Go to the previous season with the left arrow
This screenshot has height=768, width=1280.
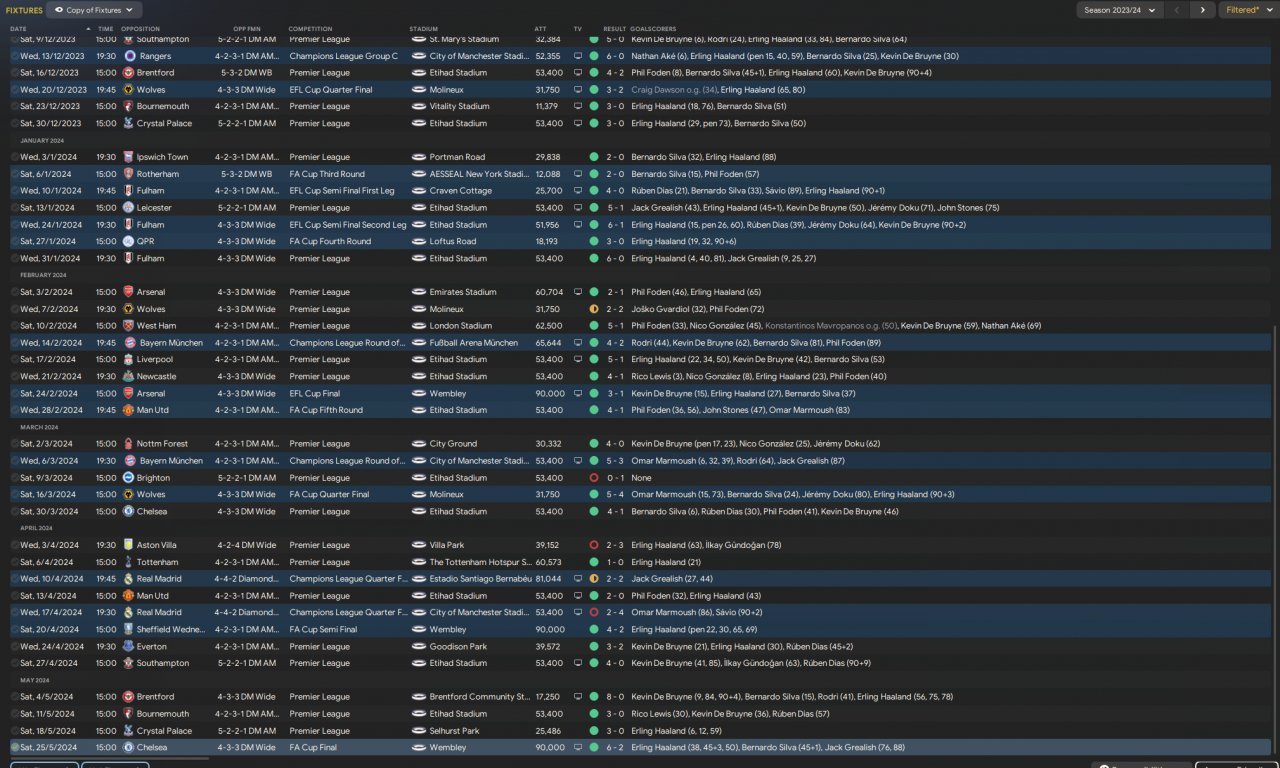click(x=1177, y=10)
